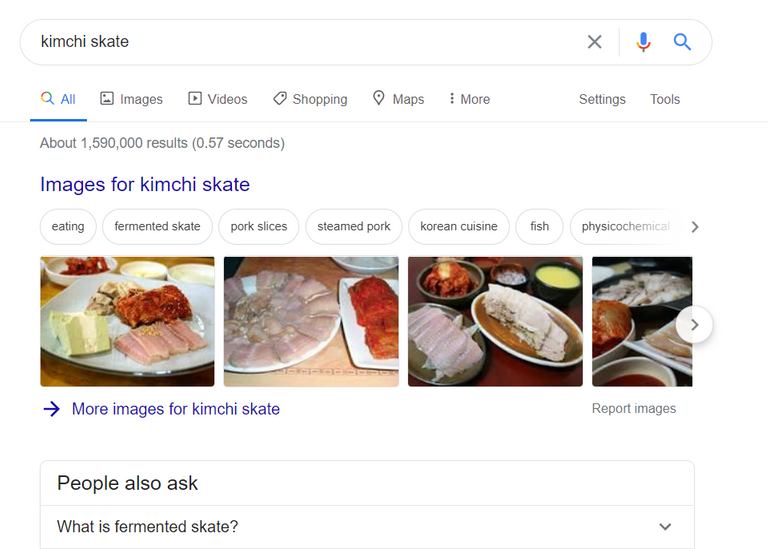Open 'Images for kimchi skate' heading link
Image resolution: width=768 pixels, height=549 pixels.
tap(145, 185)
